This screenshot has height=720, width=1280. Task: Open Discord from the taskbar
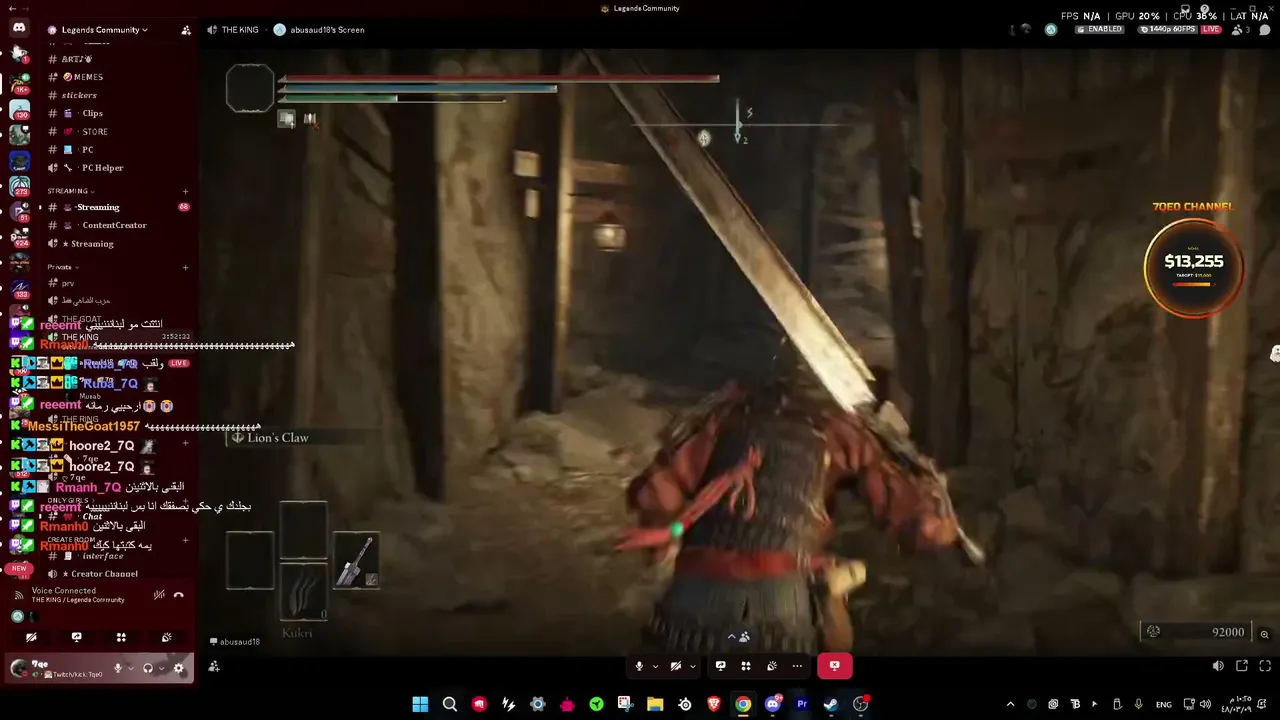pos(772,704)
